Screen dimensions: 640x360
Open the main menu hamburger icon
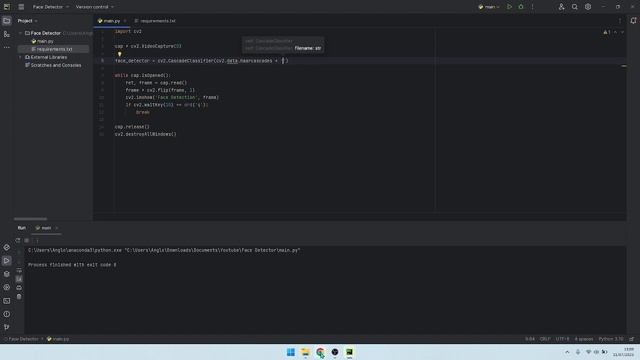(x=21, y=7)
